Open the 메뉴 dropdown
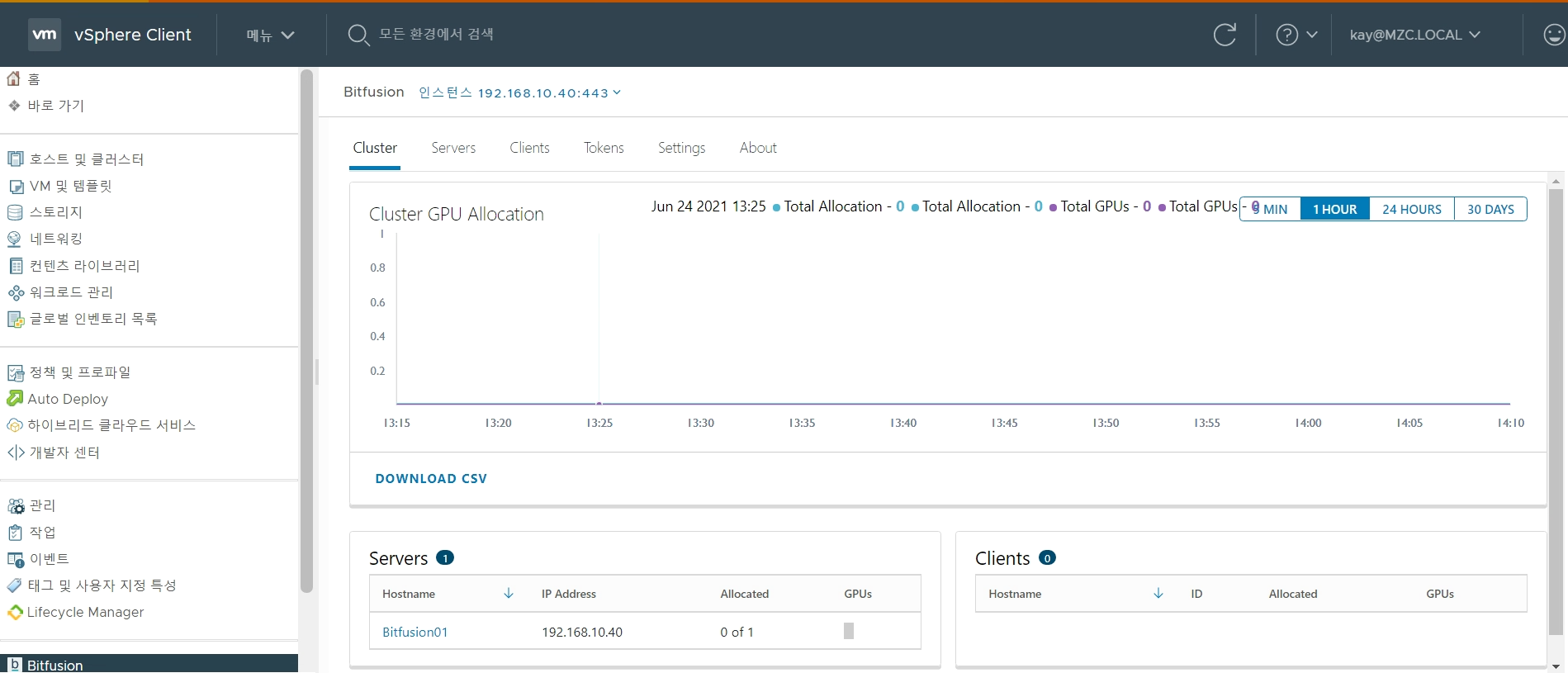The width and height of the screenshot is (1568, 673). pos(270,35)
